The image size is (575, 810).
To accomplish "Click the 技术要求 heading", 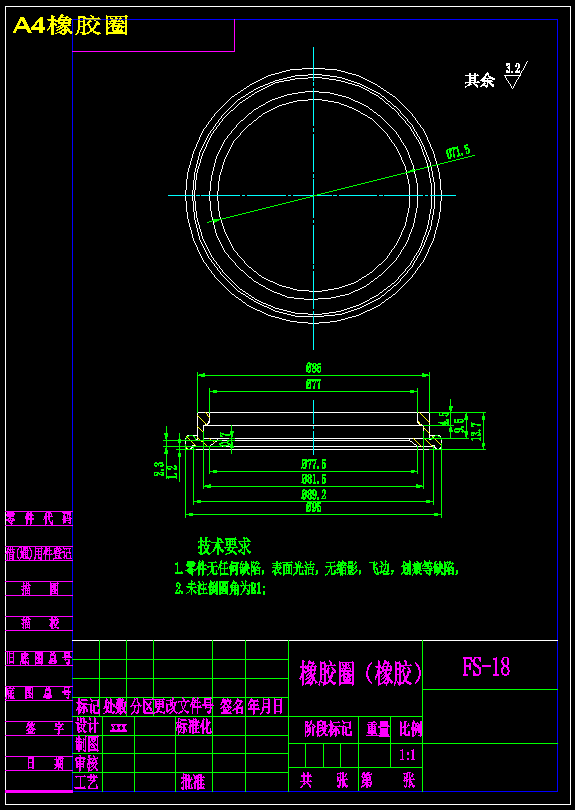I will pyautogui.click(x=225, y=546).
